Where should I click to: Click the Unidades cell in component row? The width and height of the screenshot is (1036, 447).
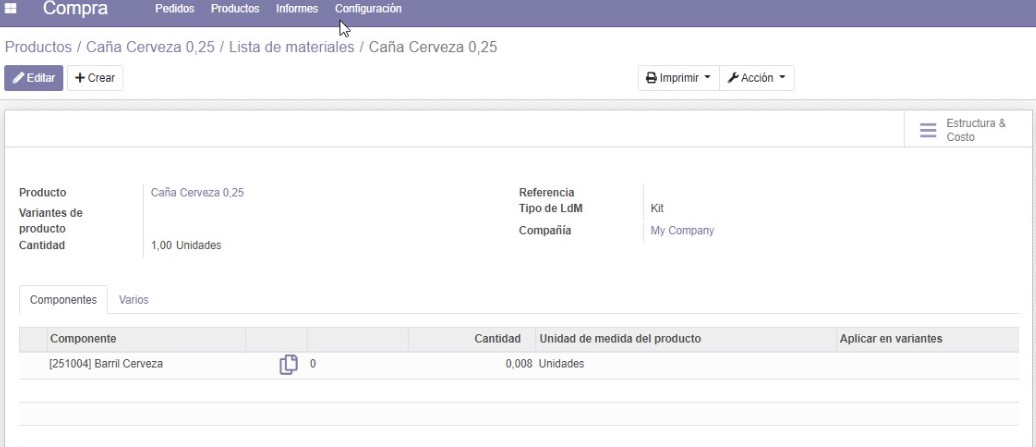(562, 364)
